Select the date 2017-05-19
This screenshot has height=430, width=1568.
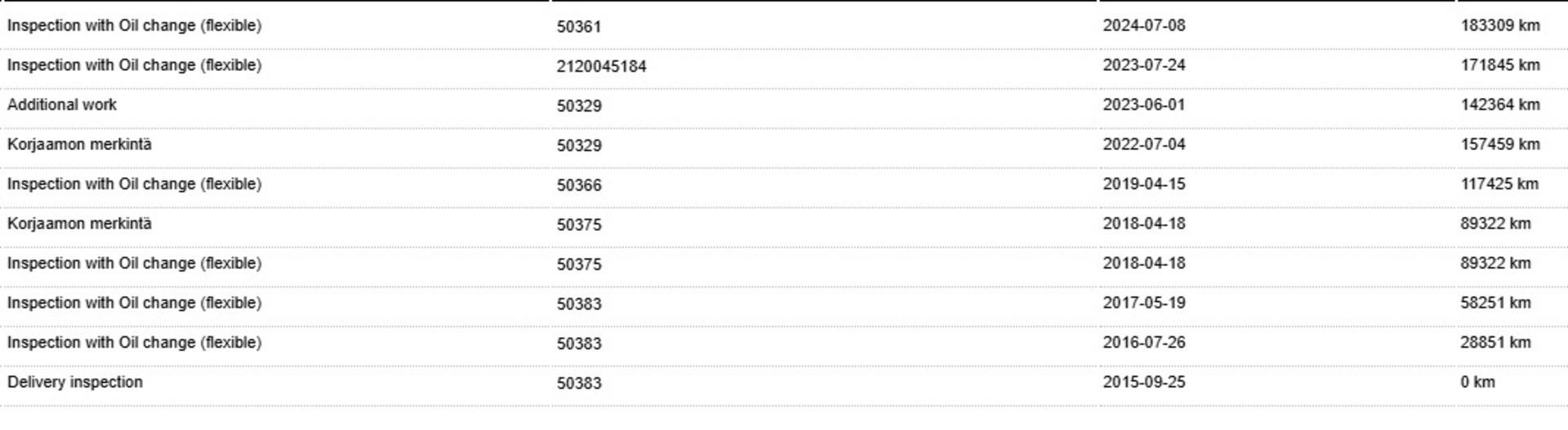coord(1143,303)
